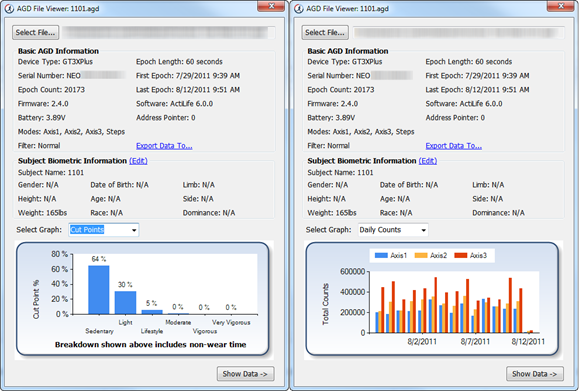579x391 pixels.
Task: Click 'Modes: Axis1, Axis2, Axis3, Steps' in left window
Action: tap(71, 132)
